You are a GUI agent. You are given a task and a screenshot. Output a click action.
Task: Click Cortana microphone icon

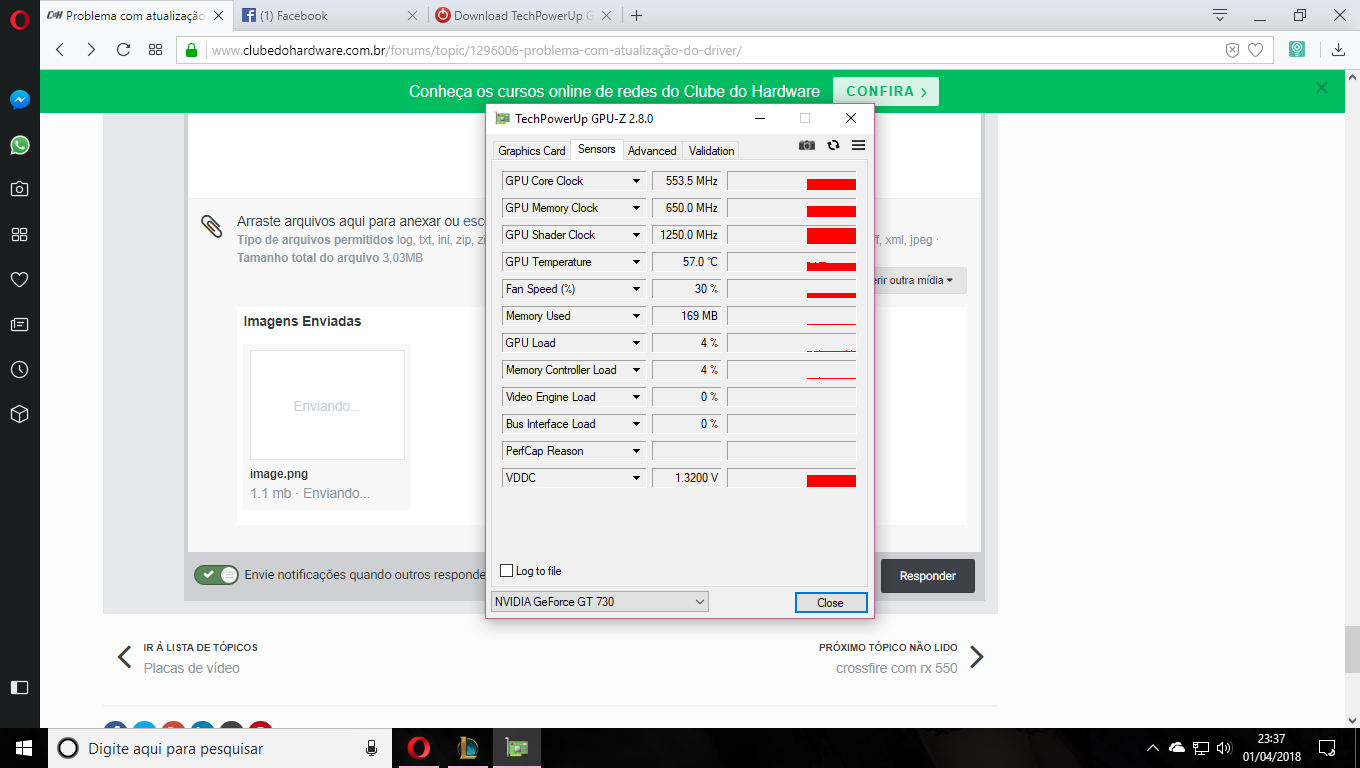371,748
